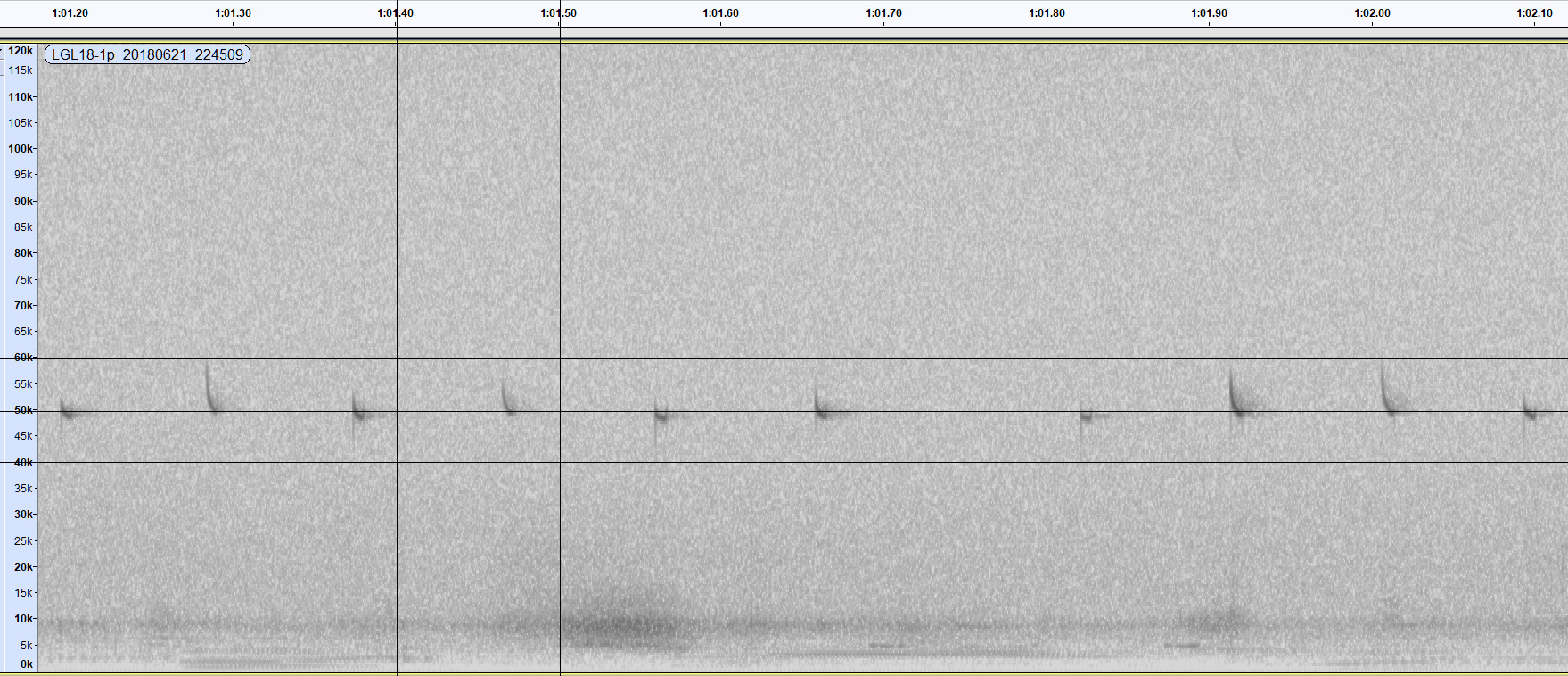The width and height of the screenshot is (1568, 676).
Task: Click the 1:01.80 mark on the timeline ruler
Action: click(1047, 13)
